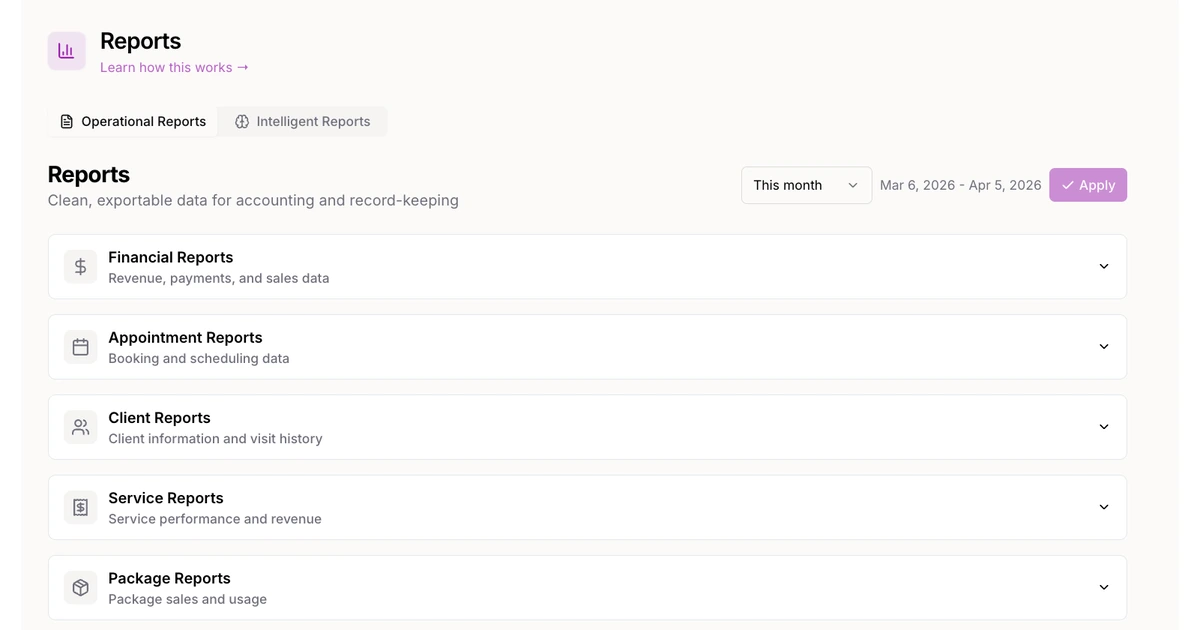Screen dimensions: 1200x630
Task: Click the box Package Reports icon
Action: coord(81,587)
